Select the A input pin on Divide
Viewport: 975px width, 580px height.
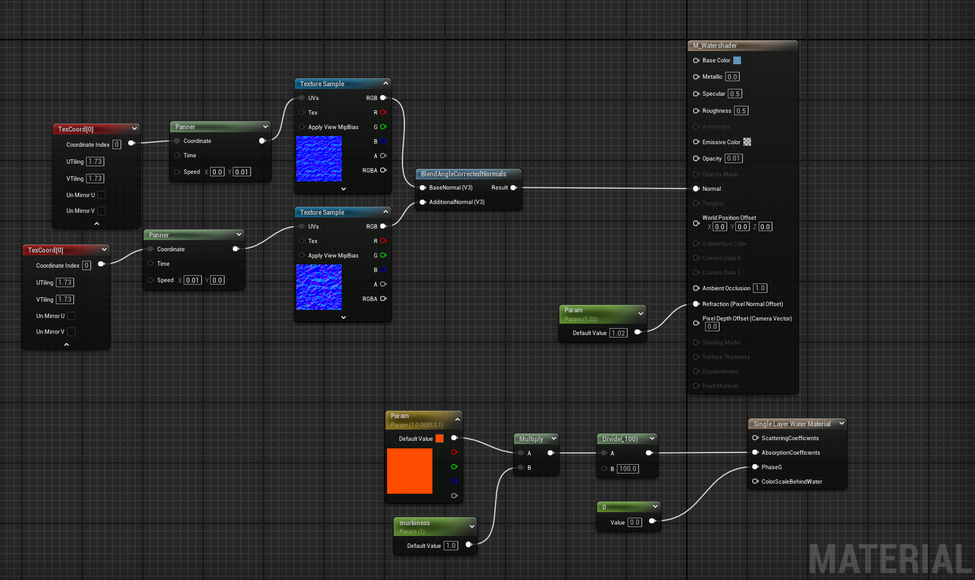click(604, 453)
